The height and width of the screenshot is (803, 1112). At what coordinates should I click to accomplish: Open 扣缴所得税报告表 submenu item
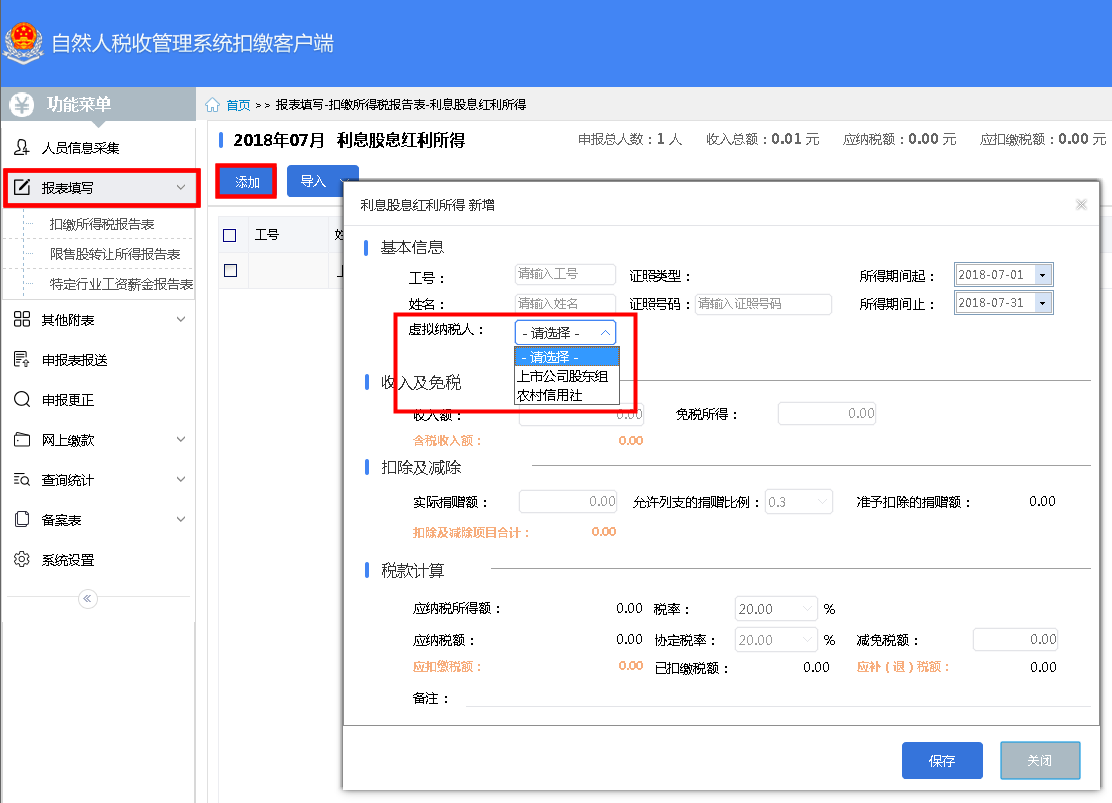(102, 225)
